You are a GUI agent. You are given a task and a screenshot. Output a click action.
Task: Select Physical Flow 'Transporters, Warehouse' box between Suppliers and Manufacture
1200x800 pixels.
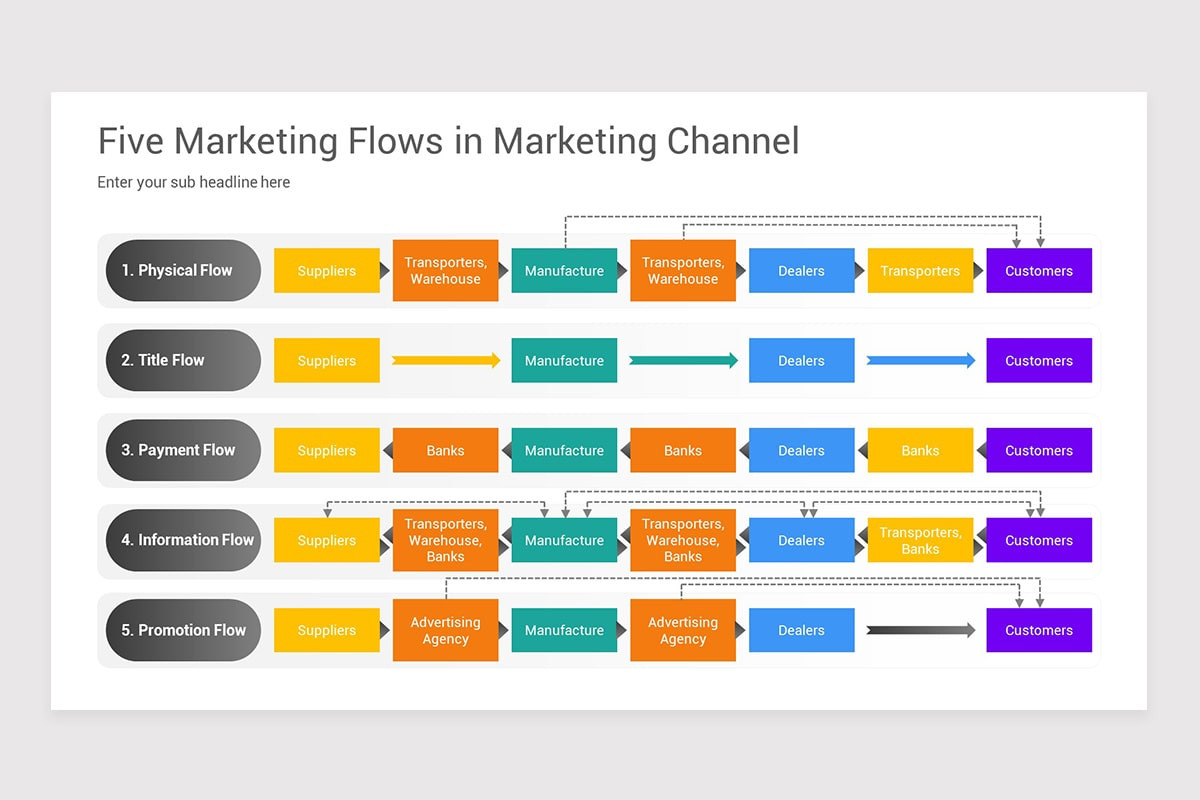[445, 270]
